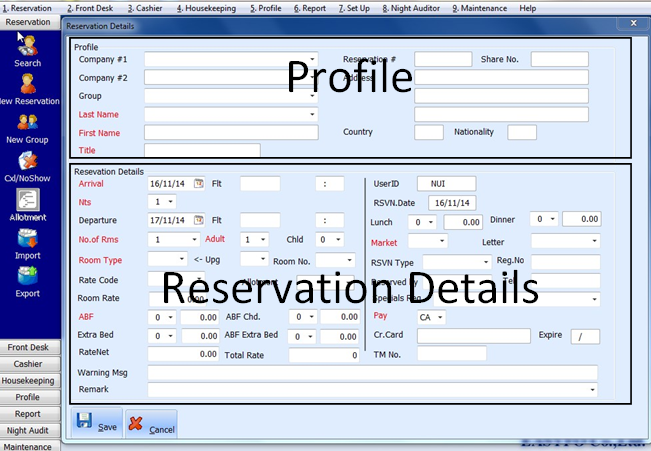Click the Country code field
Image resolution: width=651 pixels, height=451 pixels.
[429, 132]
